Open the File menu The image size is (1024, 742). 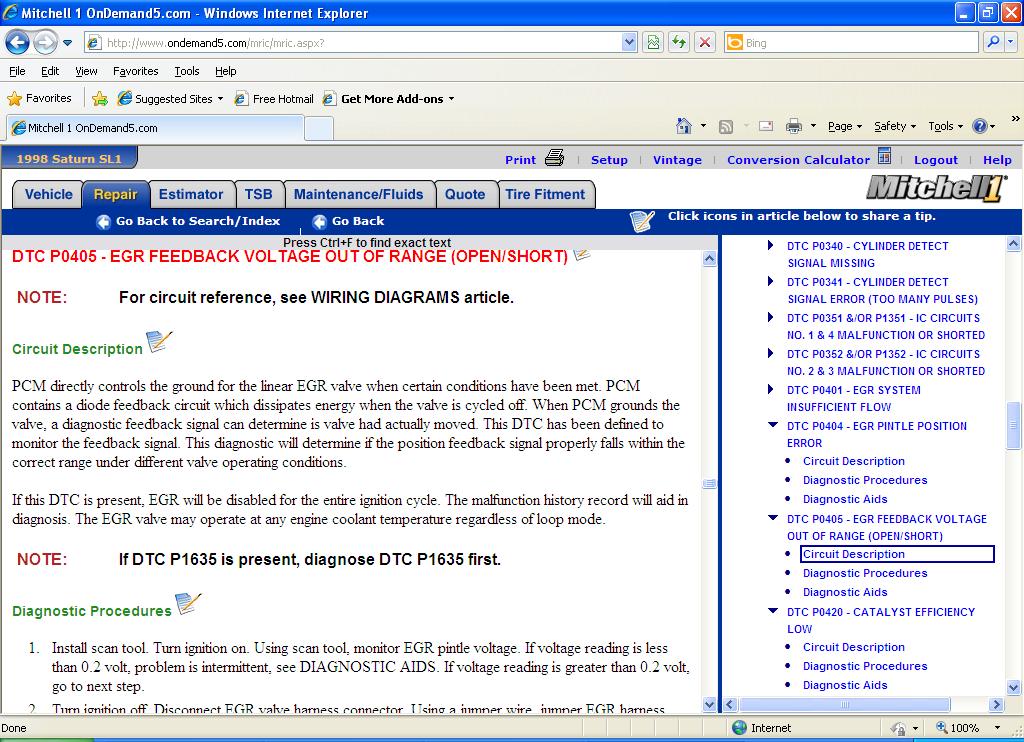(x=18, y=71)
